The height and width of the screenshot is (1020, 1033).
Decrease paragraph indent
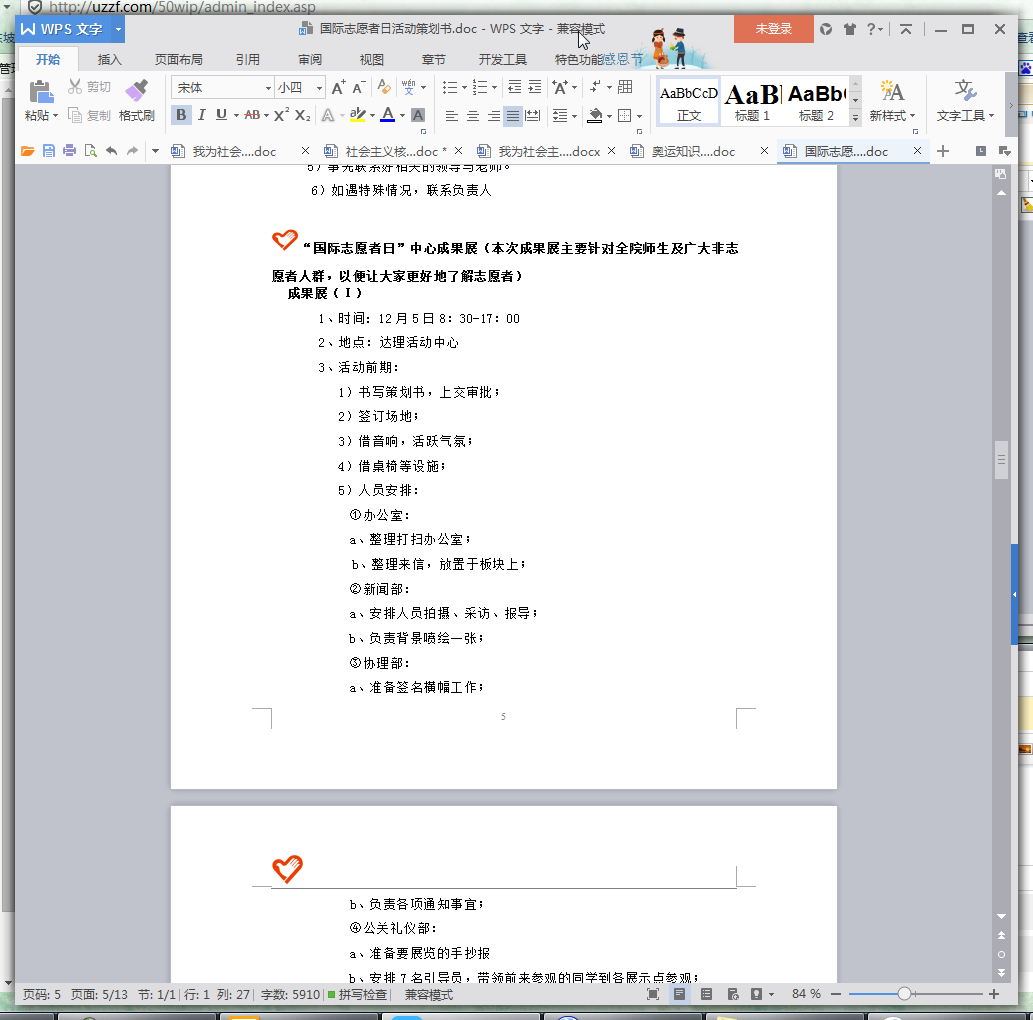pos(515,87)
